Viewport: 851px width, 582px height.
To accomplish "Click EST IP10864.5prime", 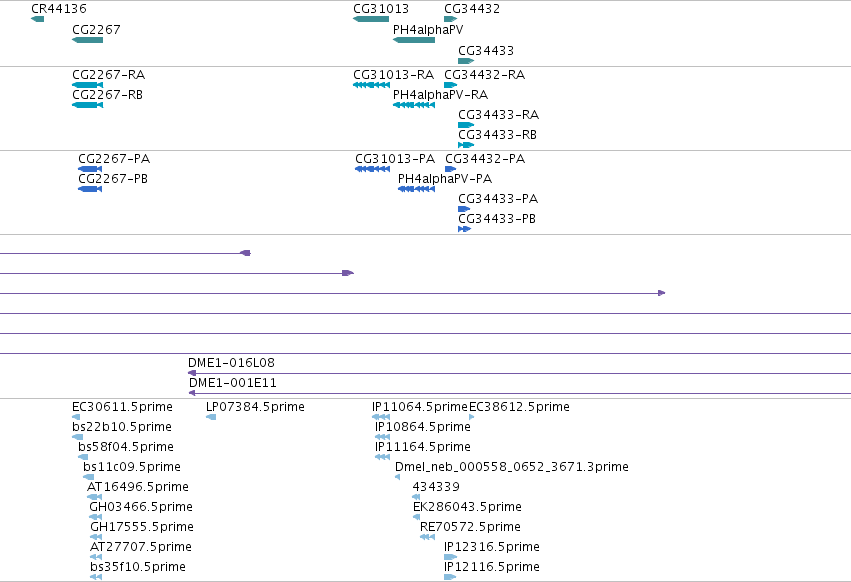I will click(x=383, y=437).
